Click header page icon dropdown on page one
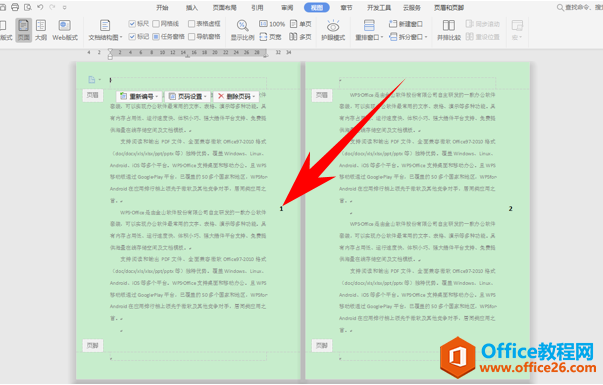603x385 pixels. pyautogui.click(x=94, y=80)
